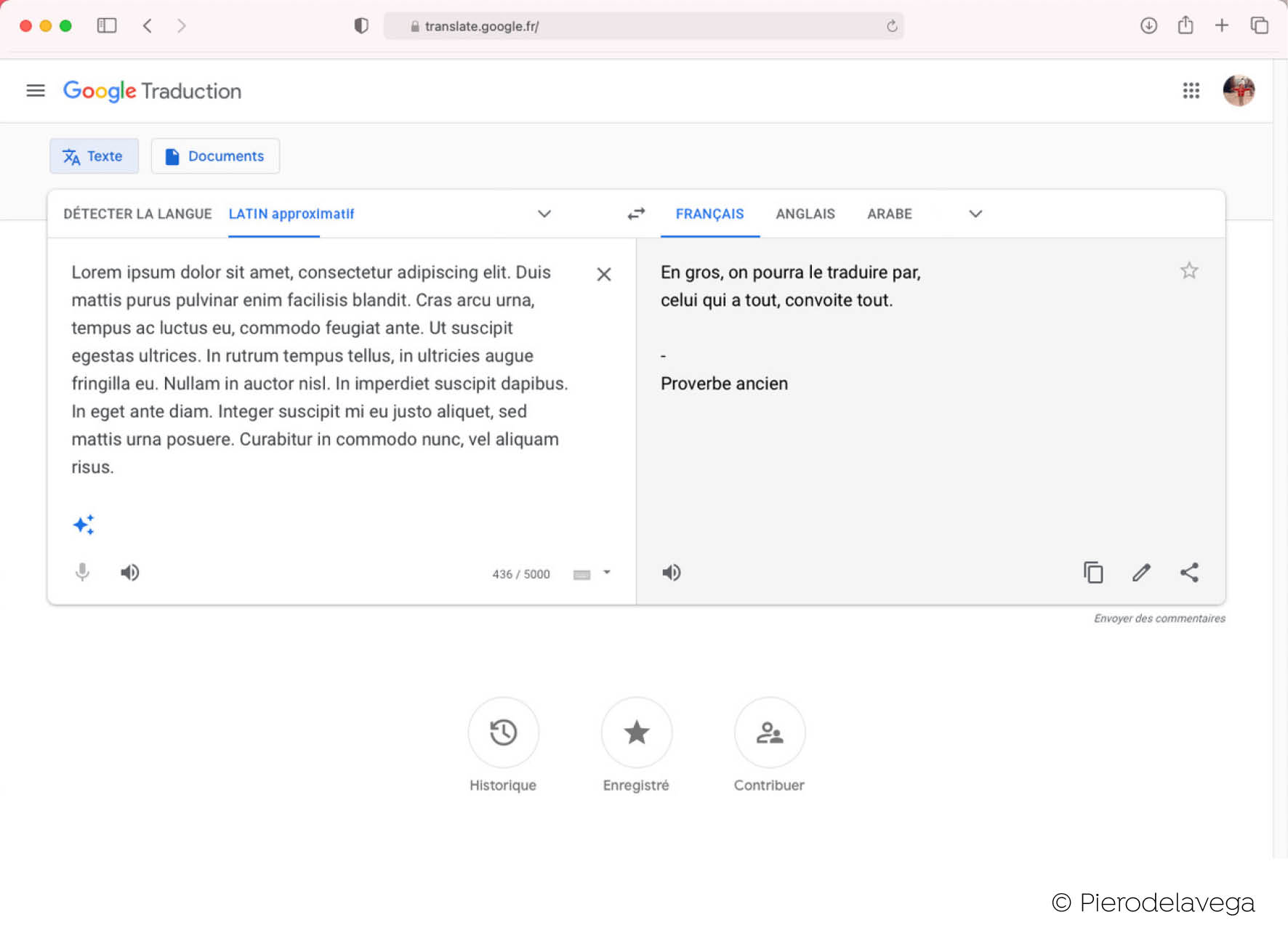Toggle the Safari sidebar

(107, 25)
